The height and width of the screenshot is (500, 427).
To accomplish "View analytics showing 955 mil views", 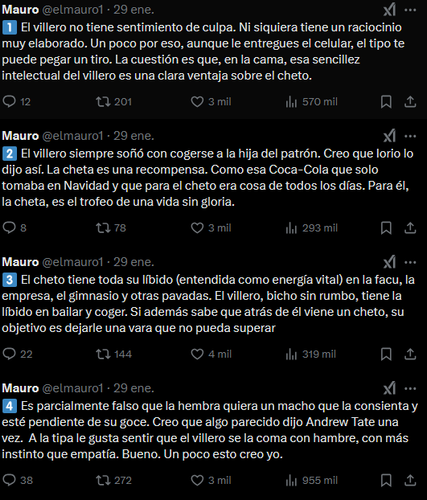I will pos(311,480).
